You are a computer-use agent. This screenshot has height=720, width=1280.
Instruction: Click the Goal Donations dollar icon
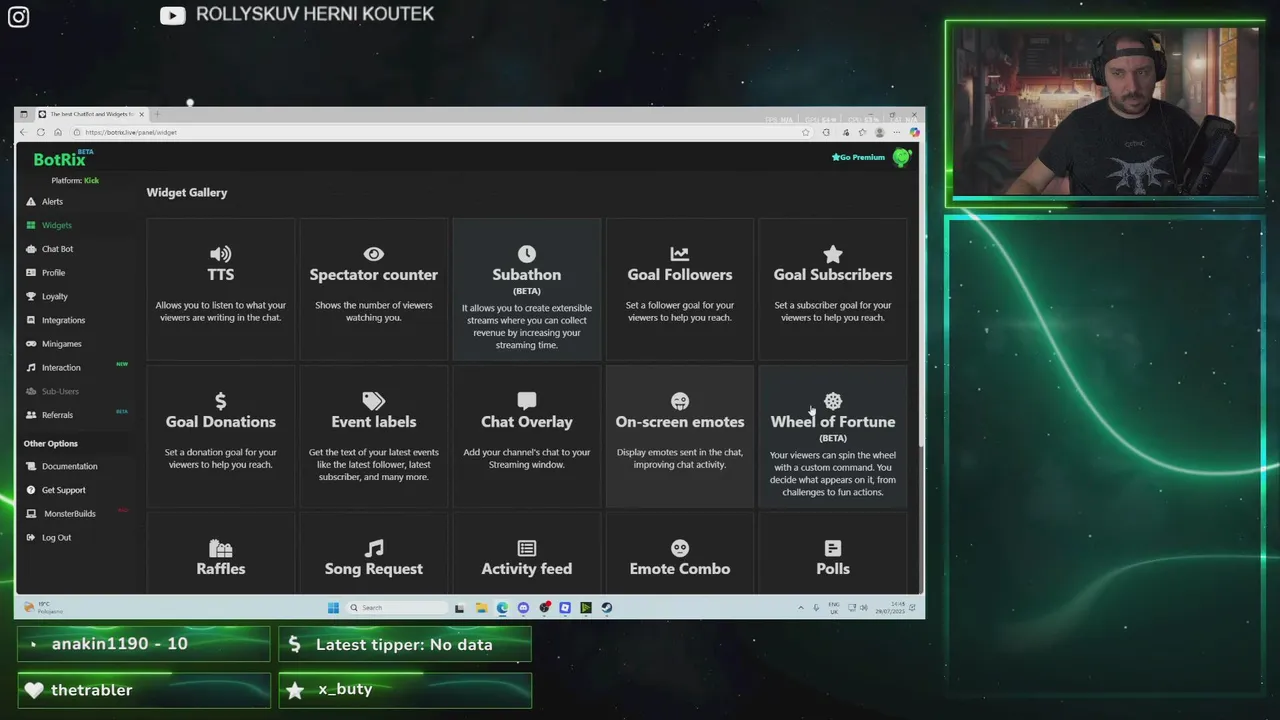pos(220,401)
